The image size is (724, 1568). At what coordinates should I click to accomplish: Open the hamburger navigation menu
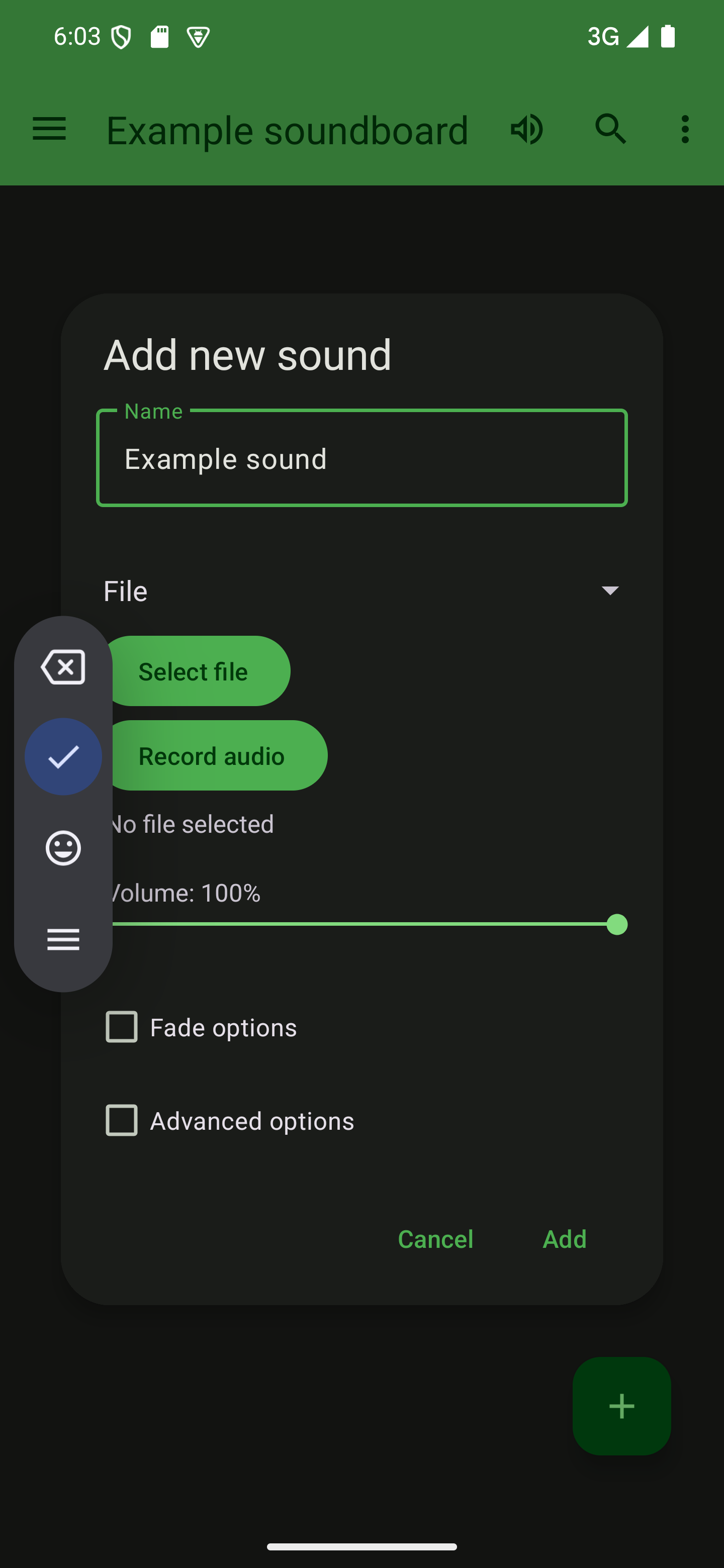tap(49, 129)
